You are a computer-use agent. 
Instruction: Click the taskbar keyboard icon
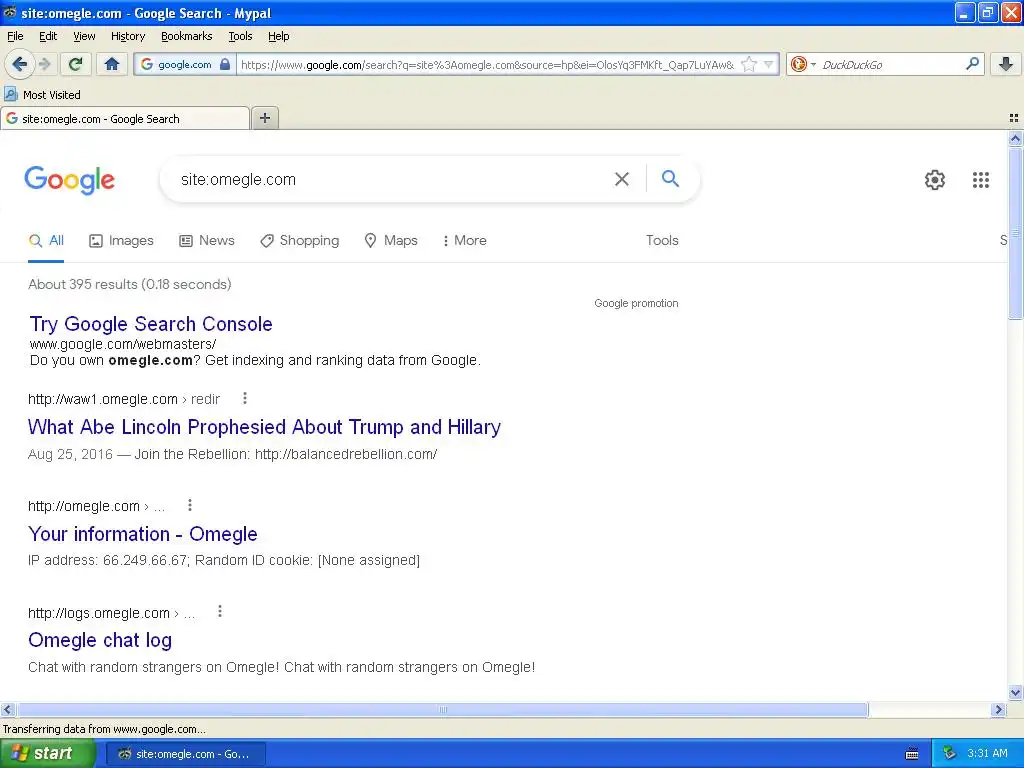click(x=912, y=754)
